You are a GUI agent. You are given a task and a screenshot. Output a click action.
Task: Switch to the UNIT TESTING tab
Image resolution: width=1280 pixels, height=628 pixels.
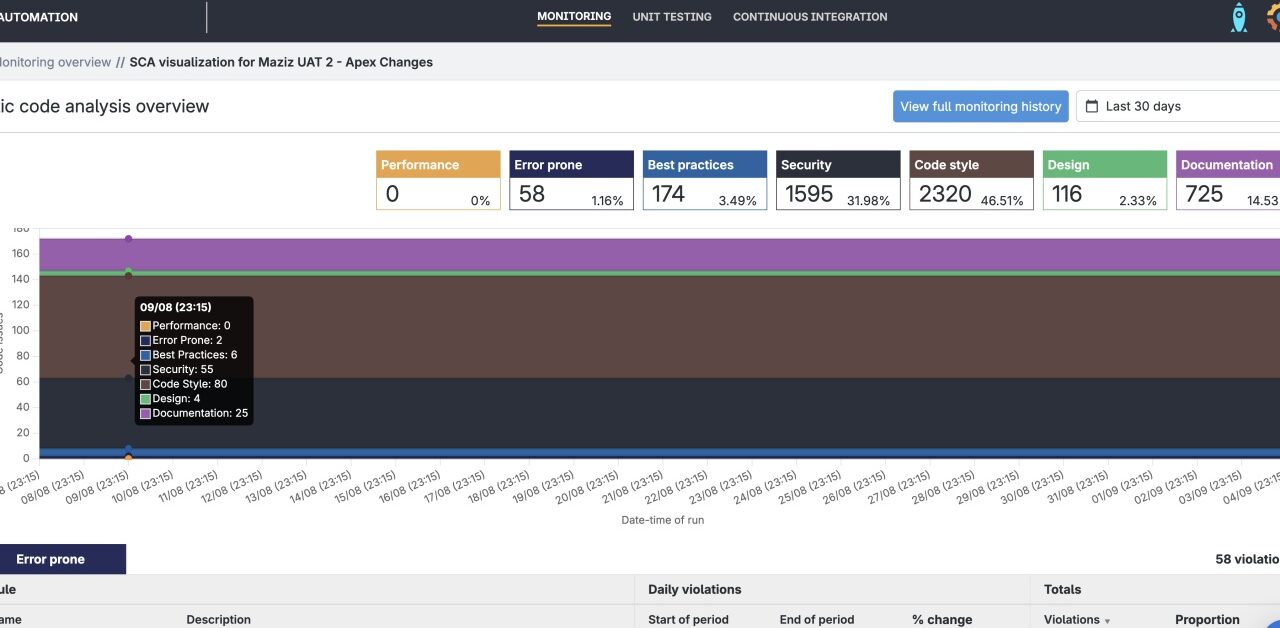671,16
